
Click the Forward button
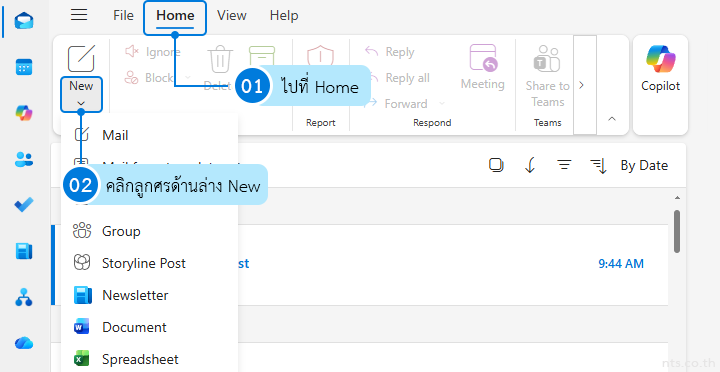pyautogui.click(x=398, y=103)
